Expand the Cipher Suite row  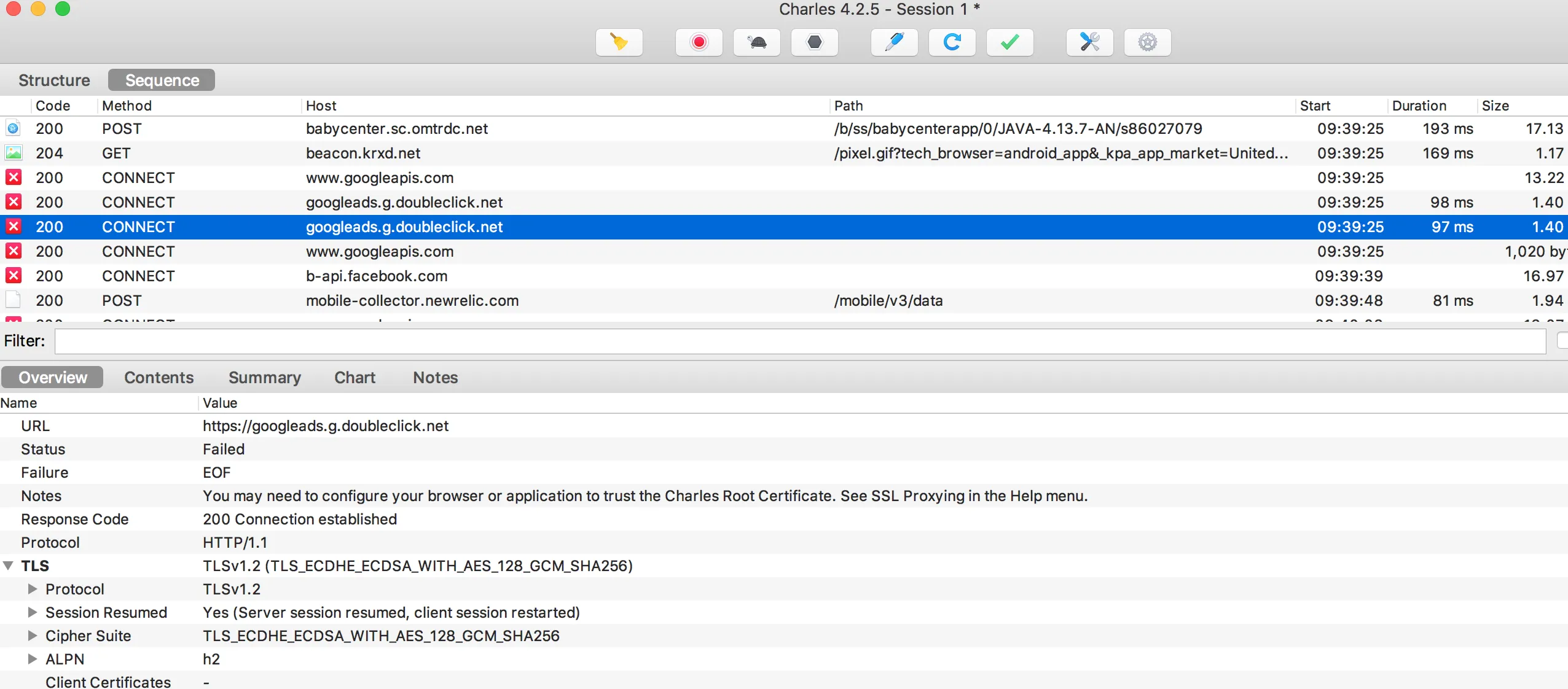pos(33,636)
